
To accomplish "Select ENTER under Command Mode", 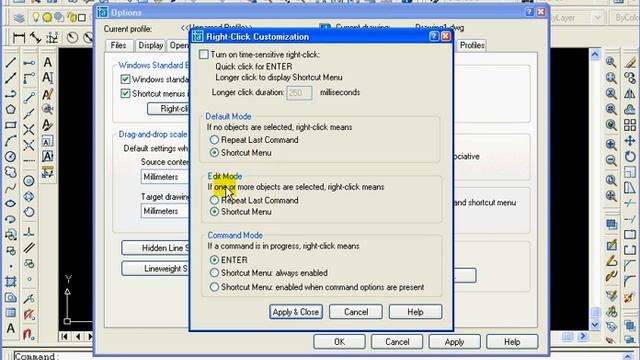I will tap(214, 260).
